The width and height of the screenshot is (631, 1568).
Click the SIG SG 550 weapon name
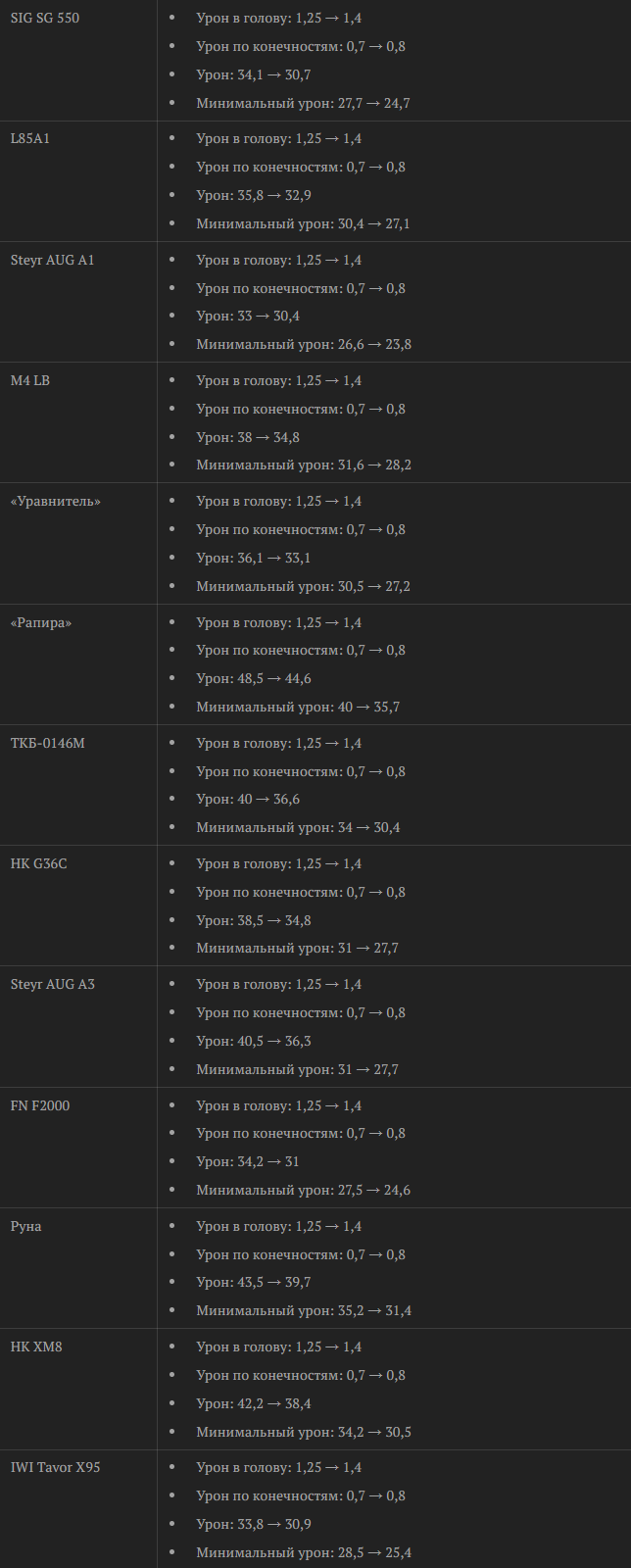click(45, 18)
